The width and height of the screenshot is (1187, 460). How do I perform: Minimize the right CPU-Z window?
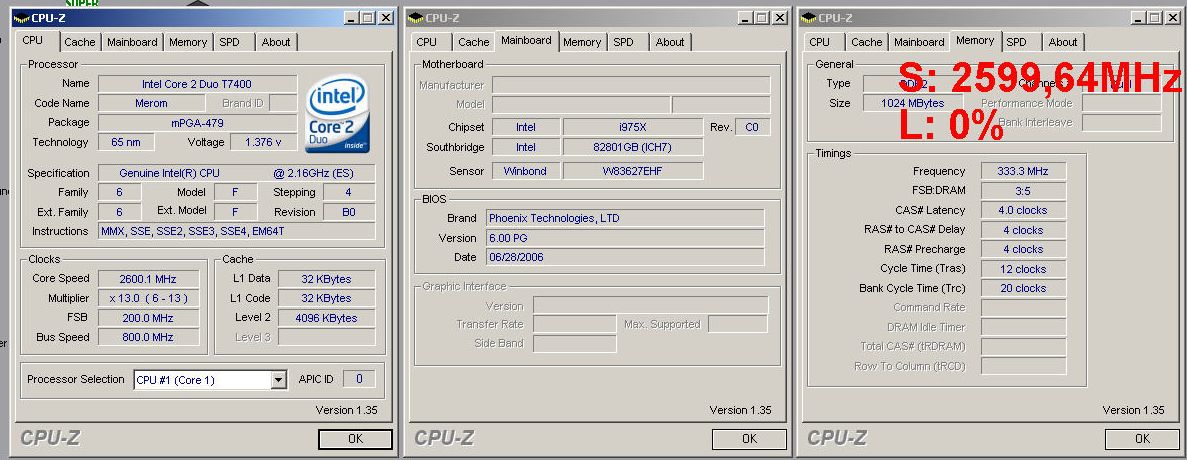1138,18
